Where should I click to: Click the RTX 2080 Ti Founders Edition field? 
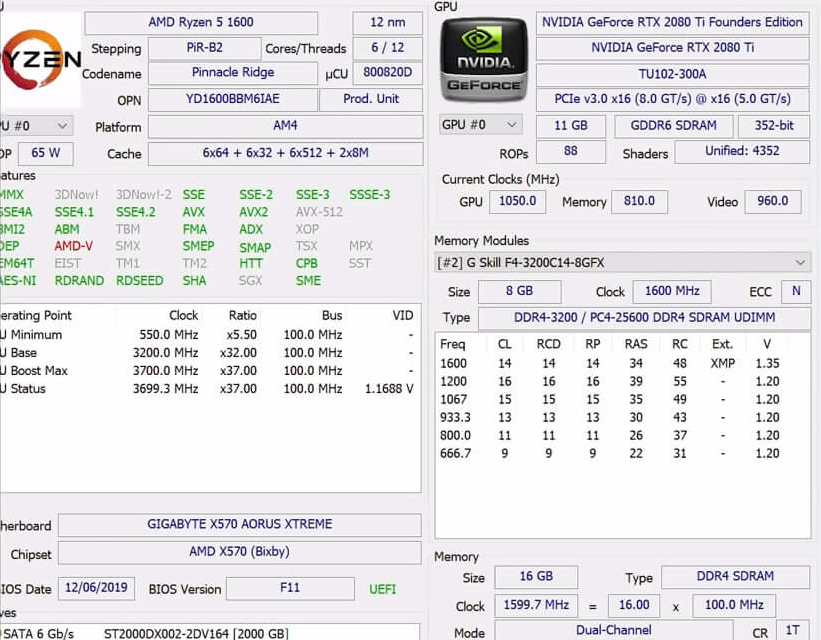click(x=672, y=23)
